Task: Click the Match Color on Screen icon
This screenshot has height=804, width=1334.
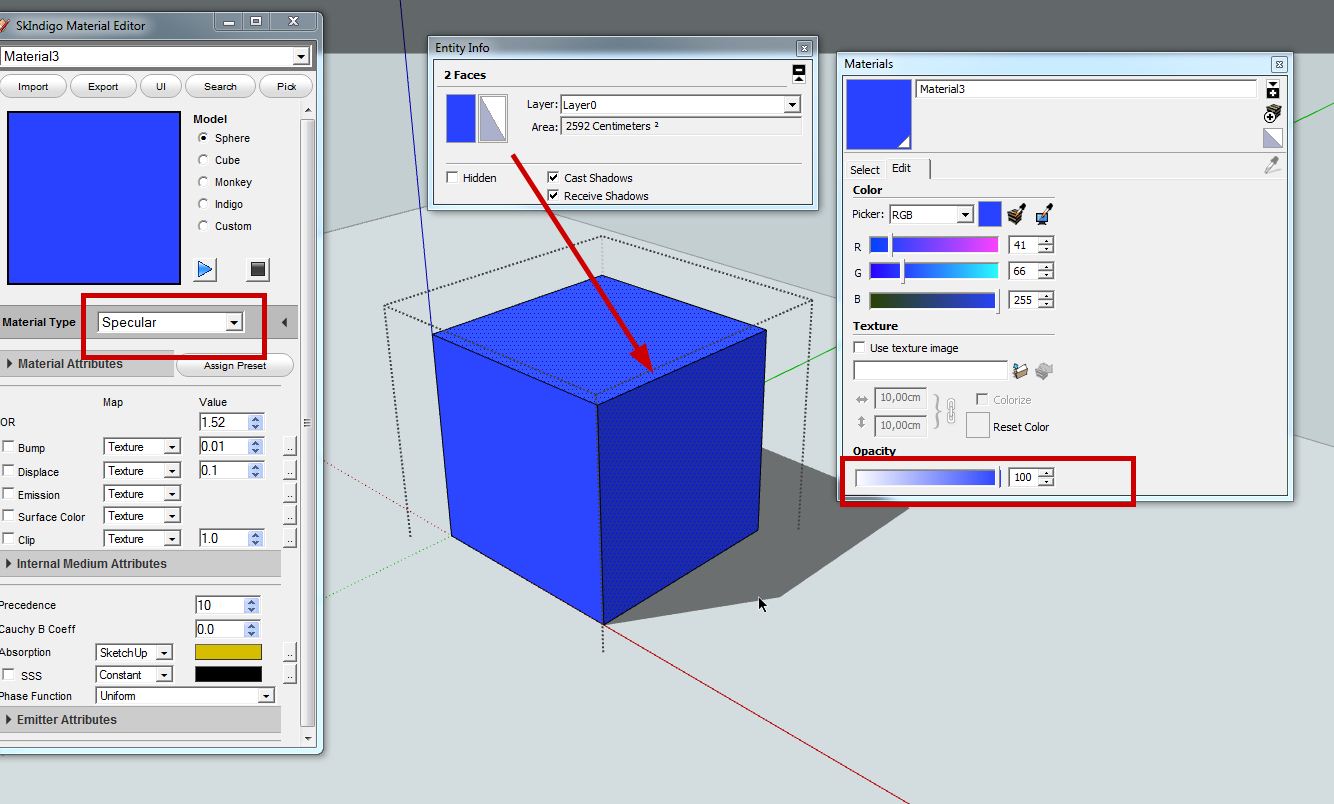Action: (x=1044, y=214)
